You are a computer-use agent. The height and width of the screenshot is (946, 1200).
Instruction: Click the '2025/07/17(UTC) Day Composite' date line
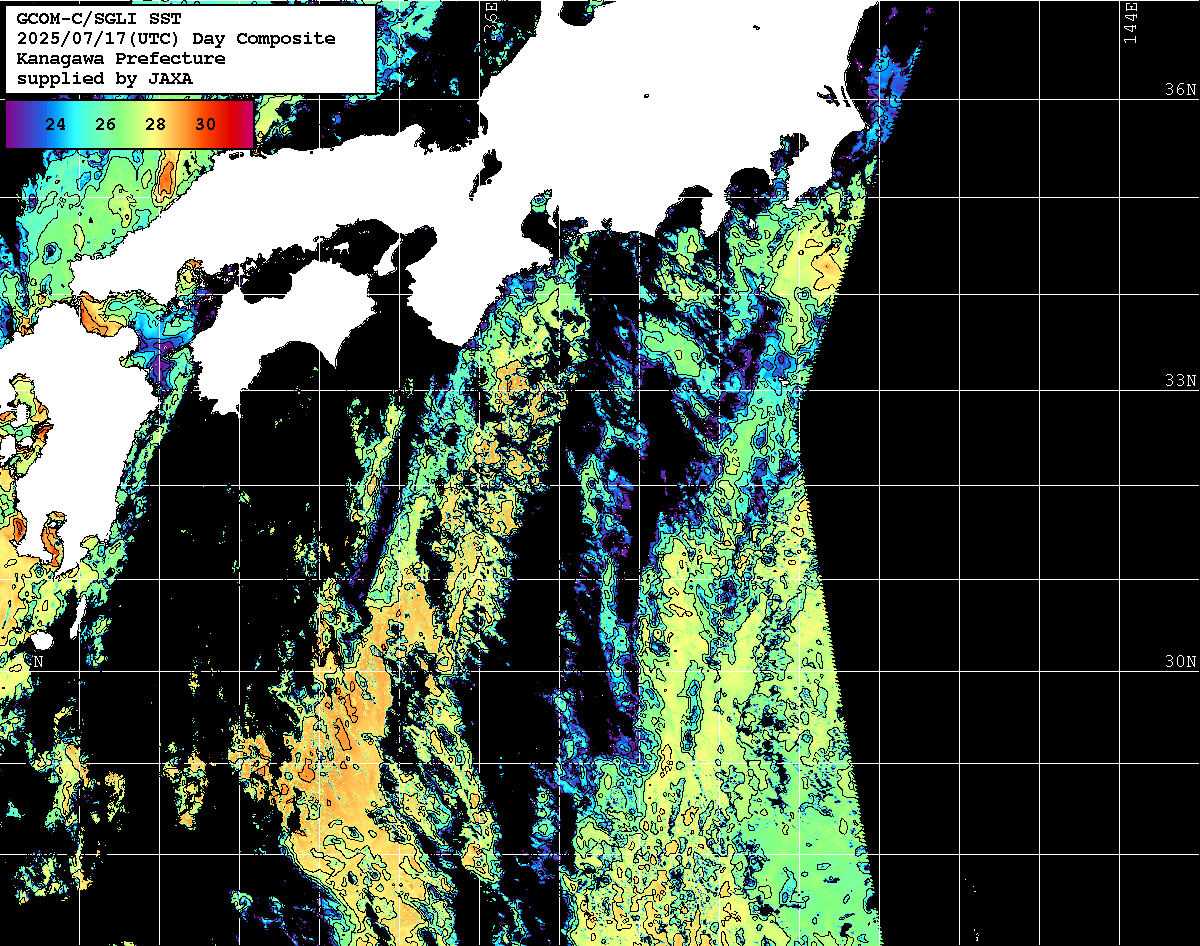click(x=176, y=39)
